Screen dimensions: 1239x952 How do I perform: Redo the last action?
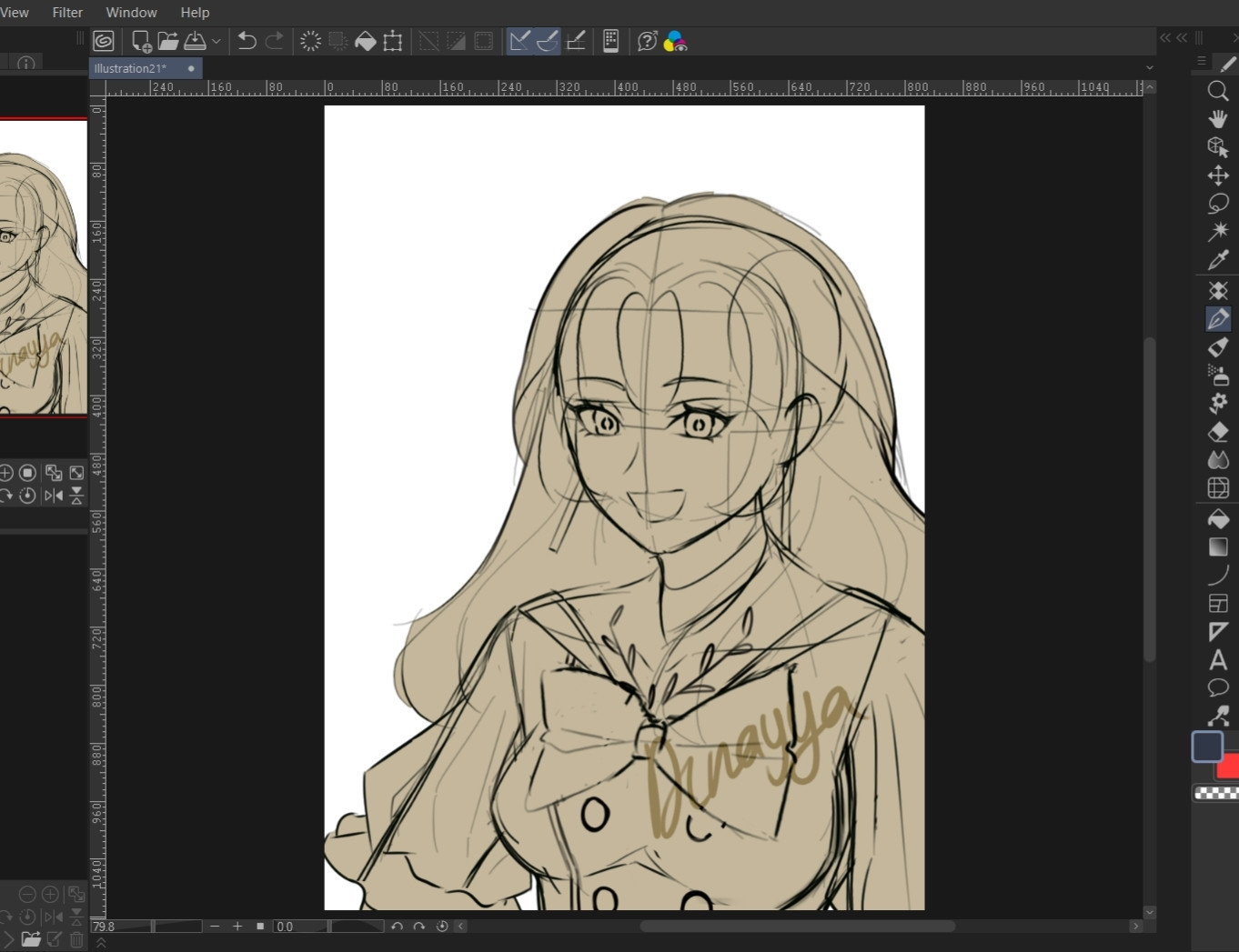[x=274, y=41]
